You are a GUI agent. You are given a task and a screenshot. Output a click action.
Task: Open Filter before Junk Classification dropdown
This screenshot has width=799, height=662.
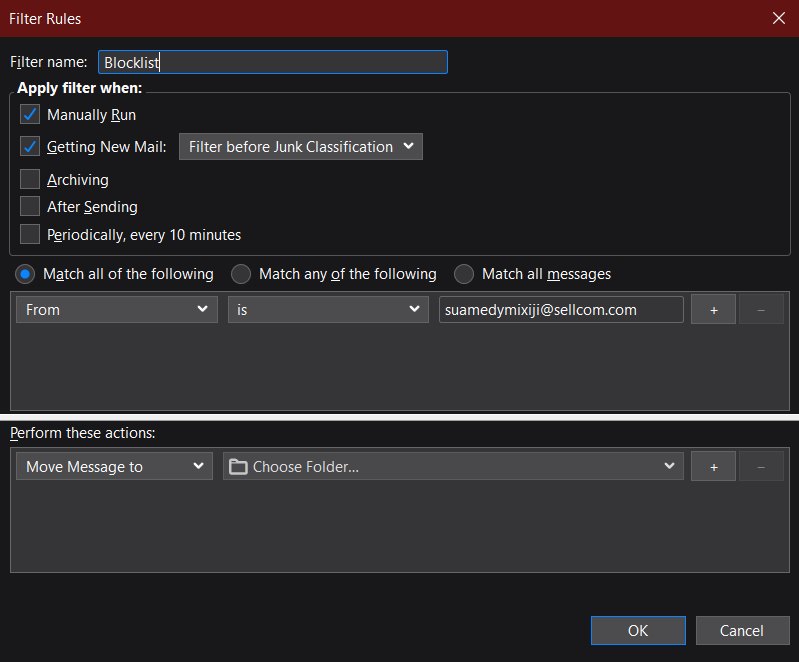point(300,147)
